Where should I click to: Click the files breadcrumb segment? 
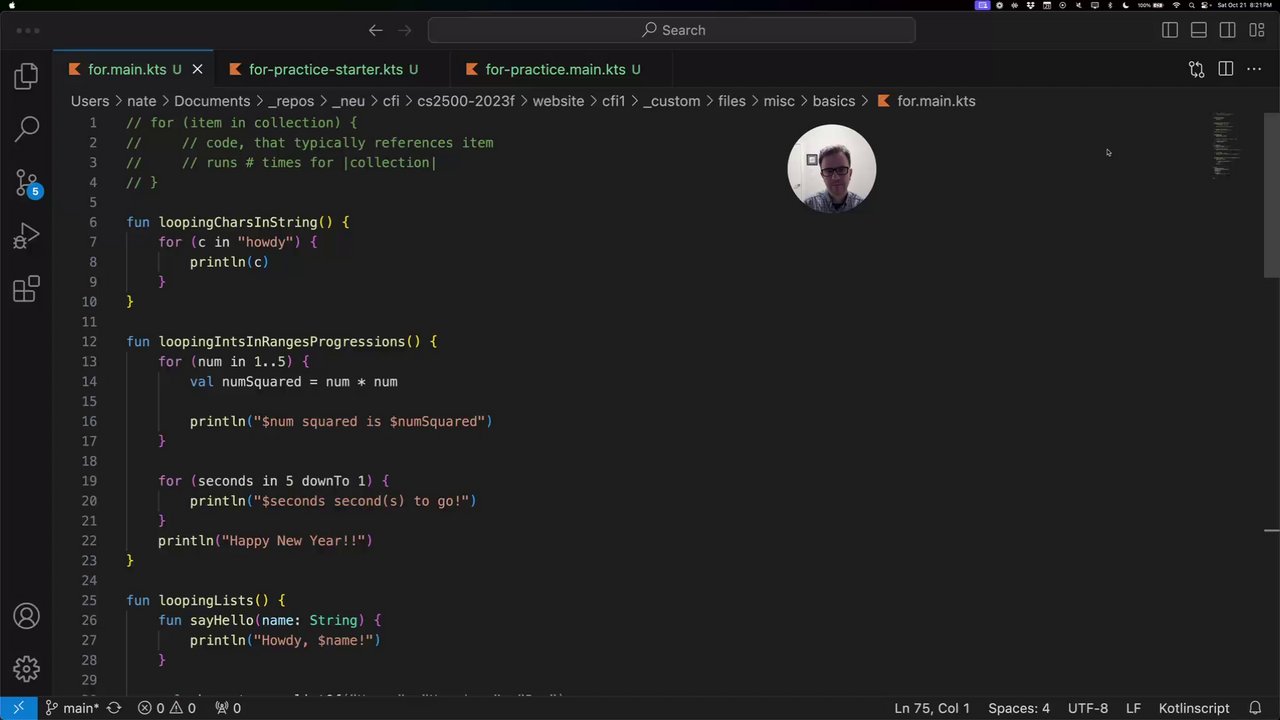[x=732, y=101]
